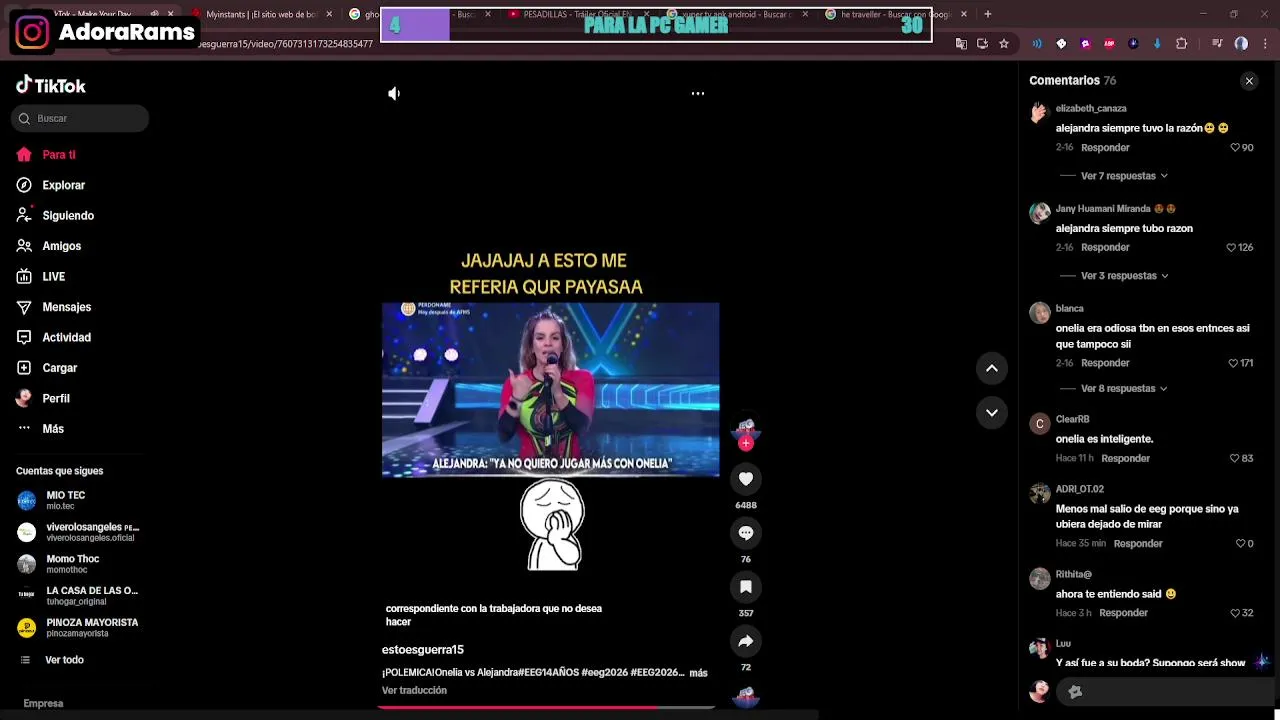Viewport: 1280px width, 720px height.
Task: Like the video with the heart icon
Action: pyautogui.click(x=746, y=479)
